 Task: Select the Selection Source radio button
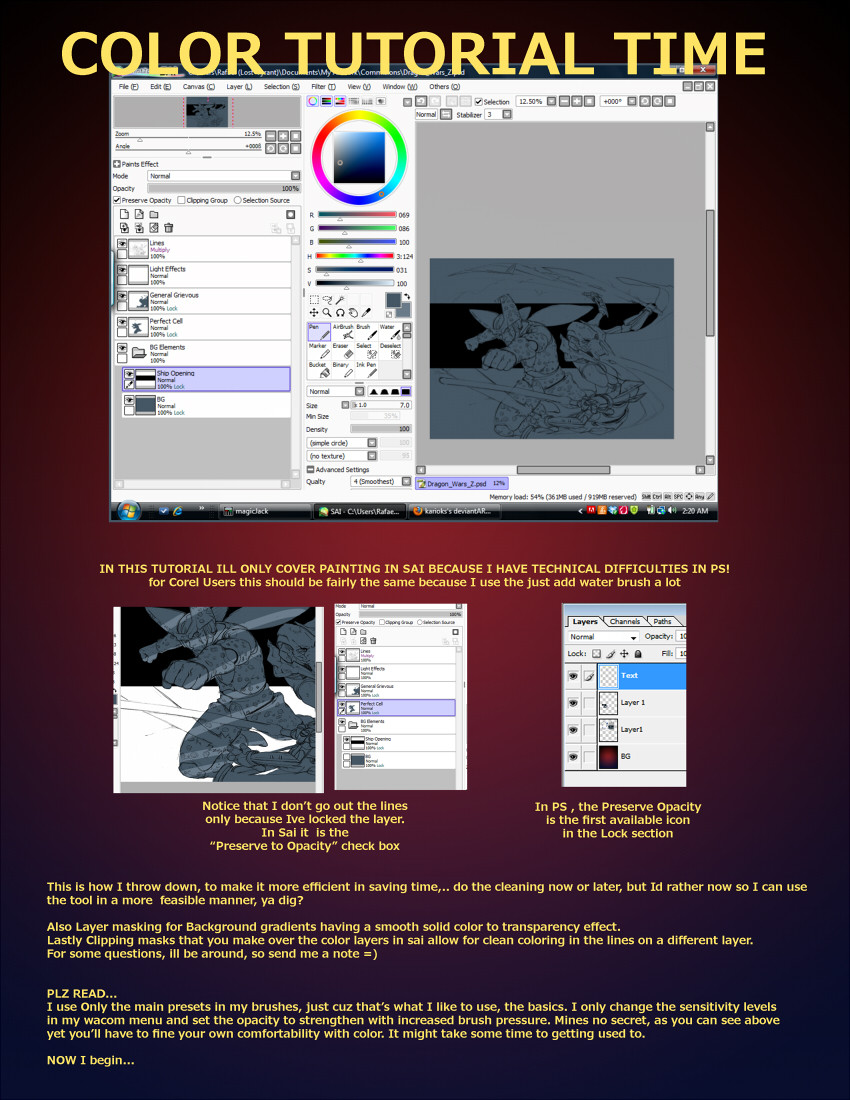tap(238, 201)
